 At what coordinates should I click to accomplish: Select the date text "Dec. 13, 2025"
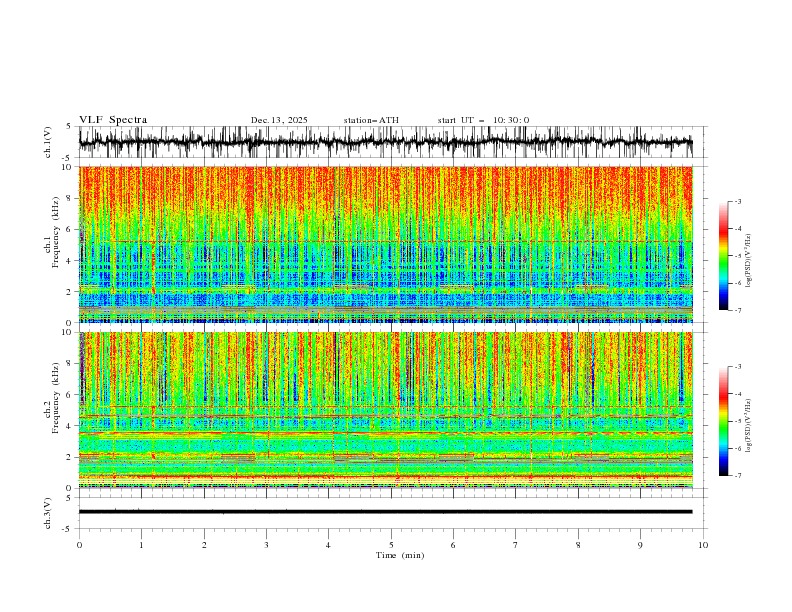(279, 120)
